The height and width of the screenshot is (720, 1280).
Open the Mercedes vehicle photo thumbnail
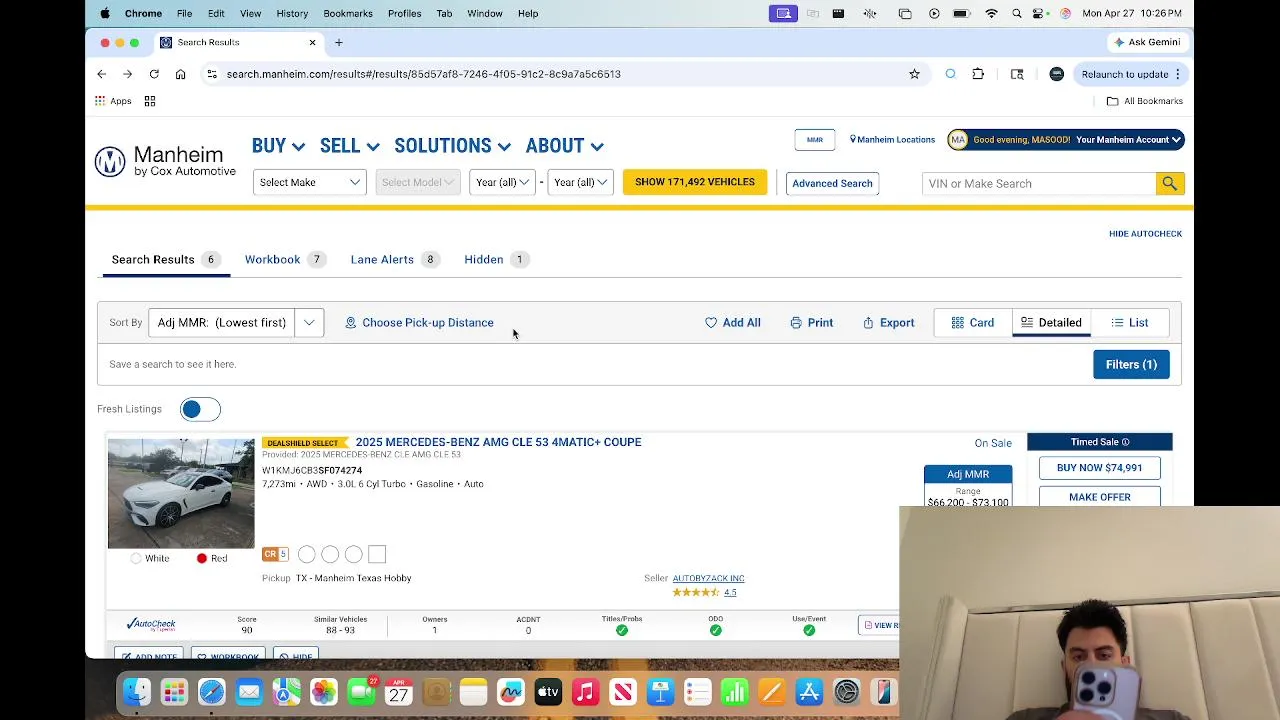click(x=181, y=493)
